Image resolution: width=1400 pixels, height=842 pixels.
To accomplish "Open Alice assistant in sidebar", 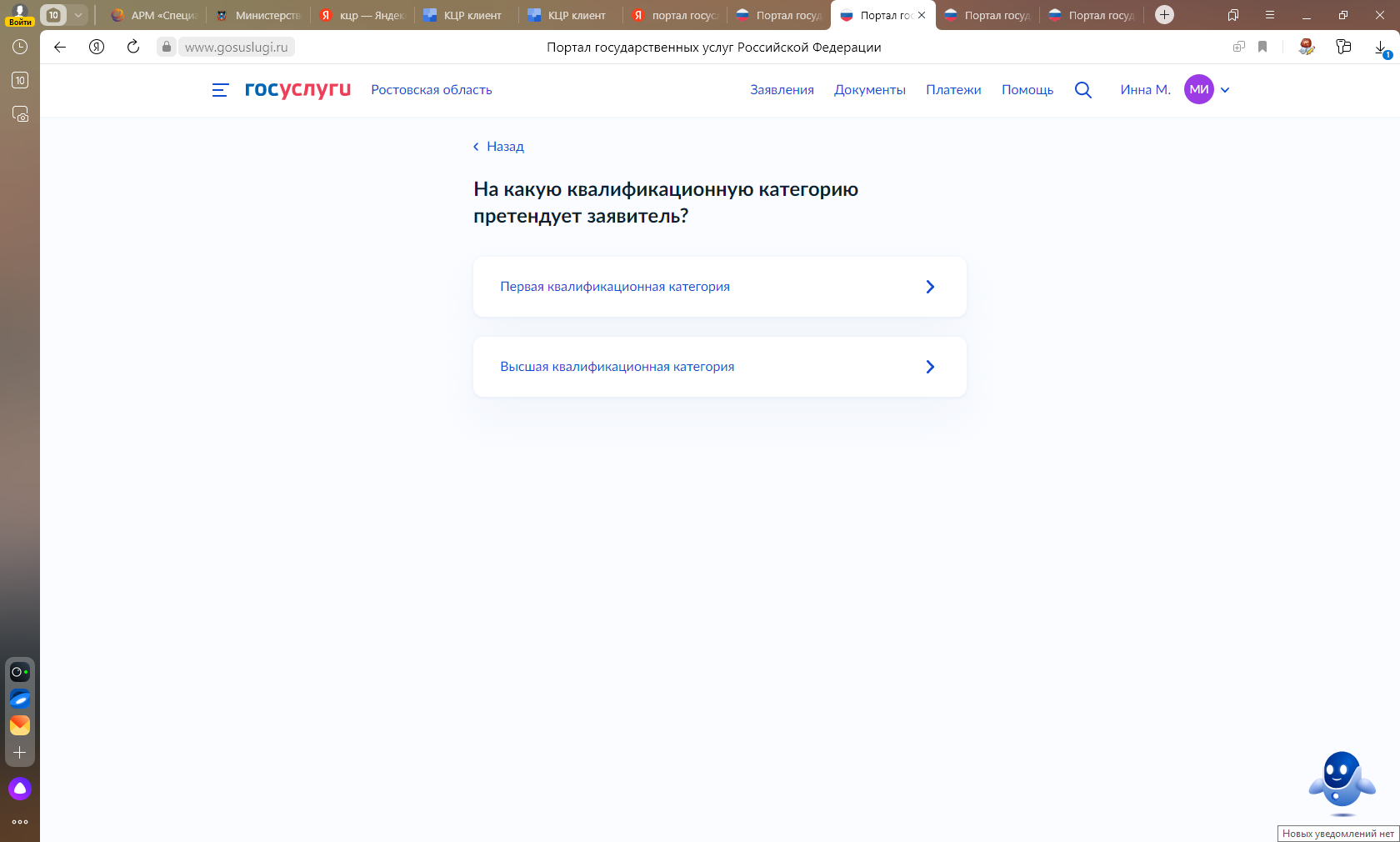I will tap(20, 789).
